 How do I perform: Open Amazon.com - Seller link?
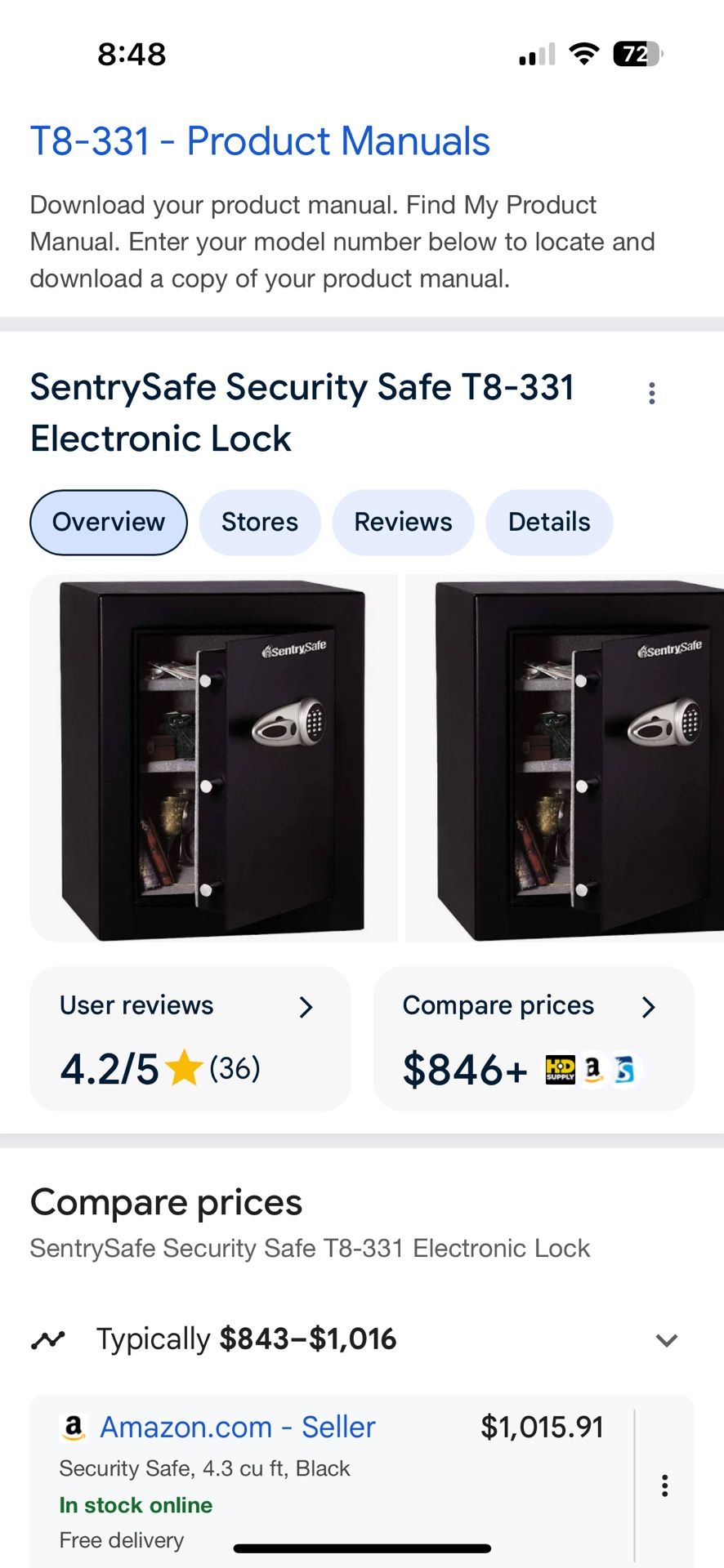pyautogui.click(x=237, y=1427)
